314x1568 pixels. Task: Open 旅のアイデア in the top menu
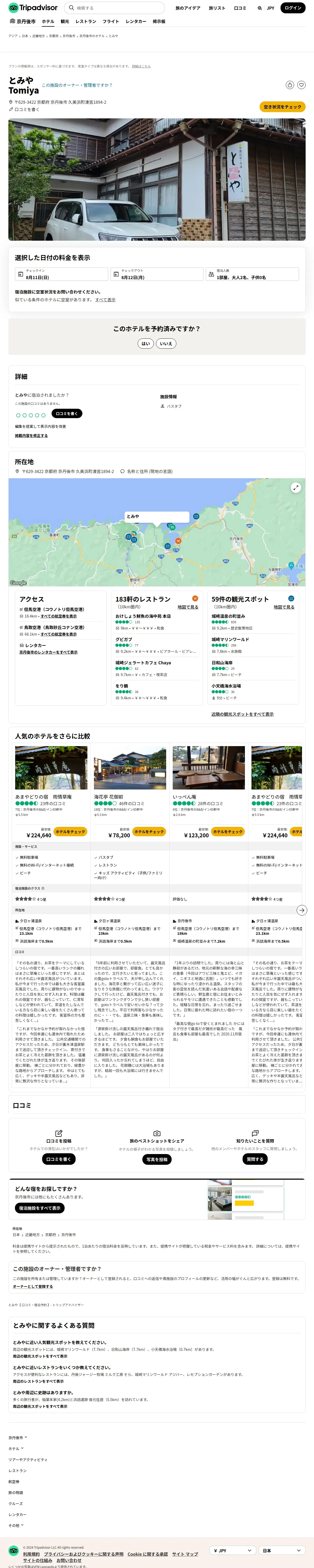pyautogui.click(x=188, y=8)
